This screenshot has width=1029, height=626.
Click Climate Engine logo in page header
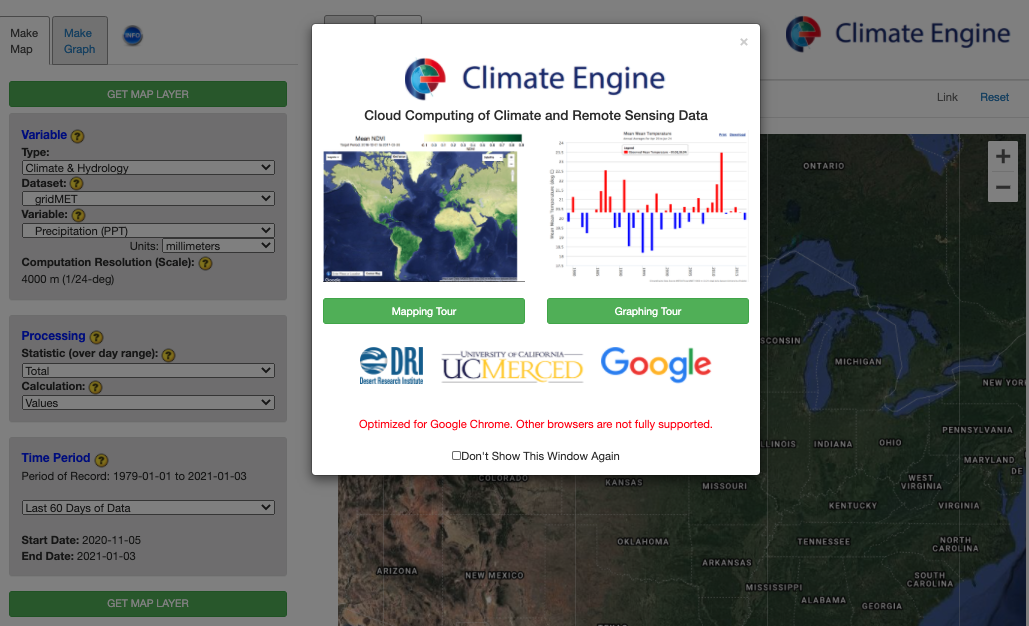pos(898,33)
